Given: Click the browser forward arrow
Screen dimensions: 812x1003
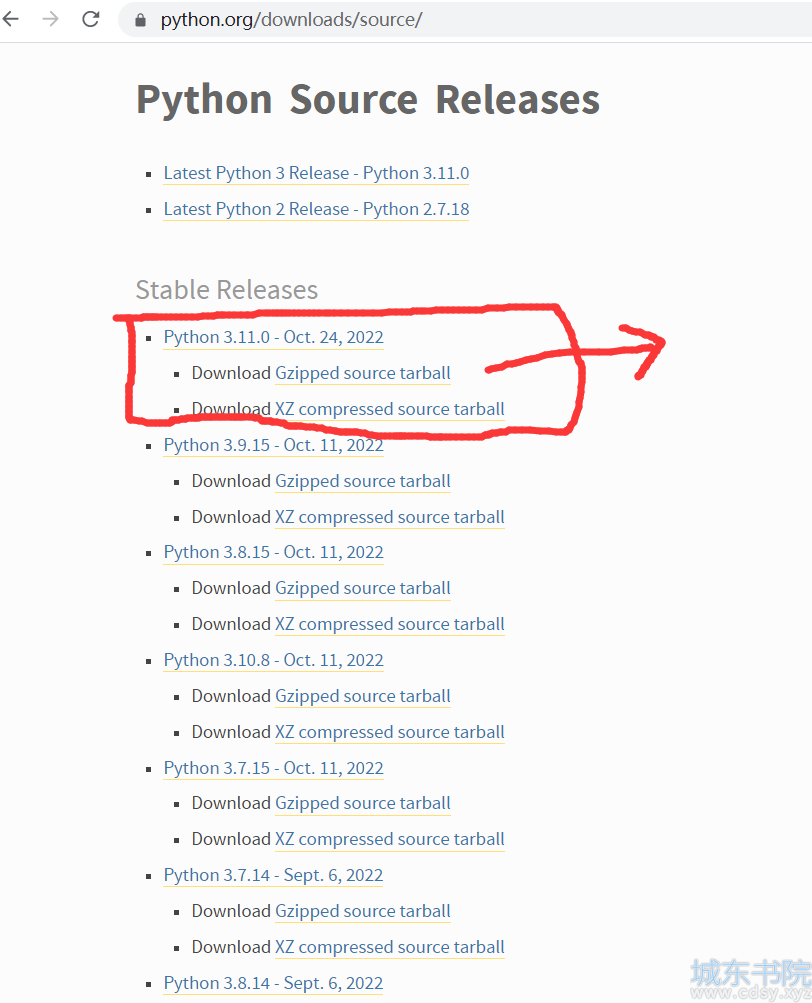Looking at the screenshot, I should [x=50, y=19].
